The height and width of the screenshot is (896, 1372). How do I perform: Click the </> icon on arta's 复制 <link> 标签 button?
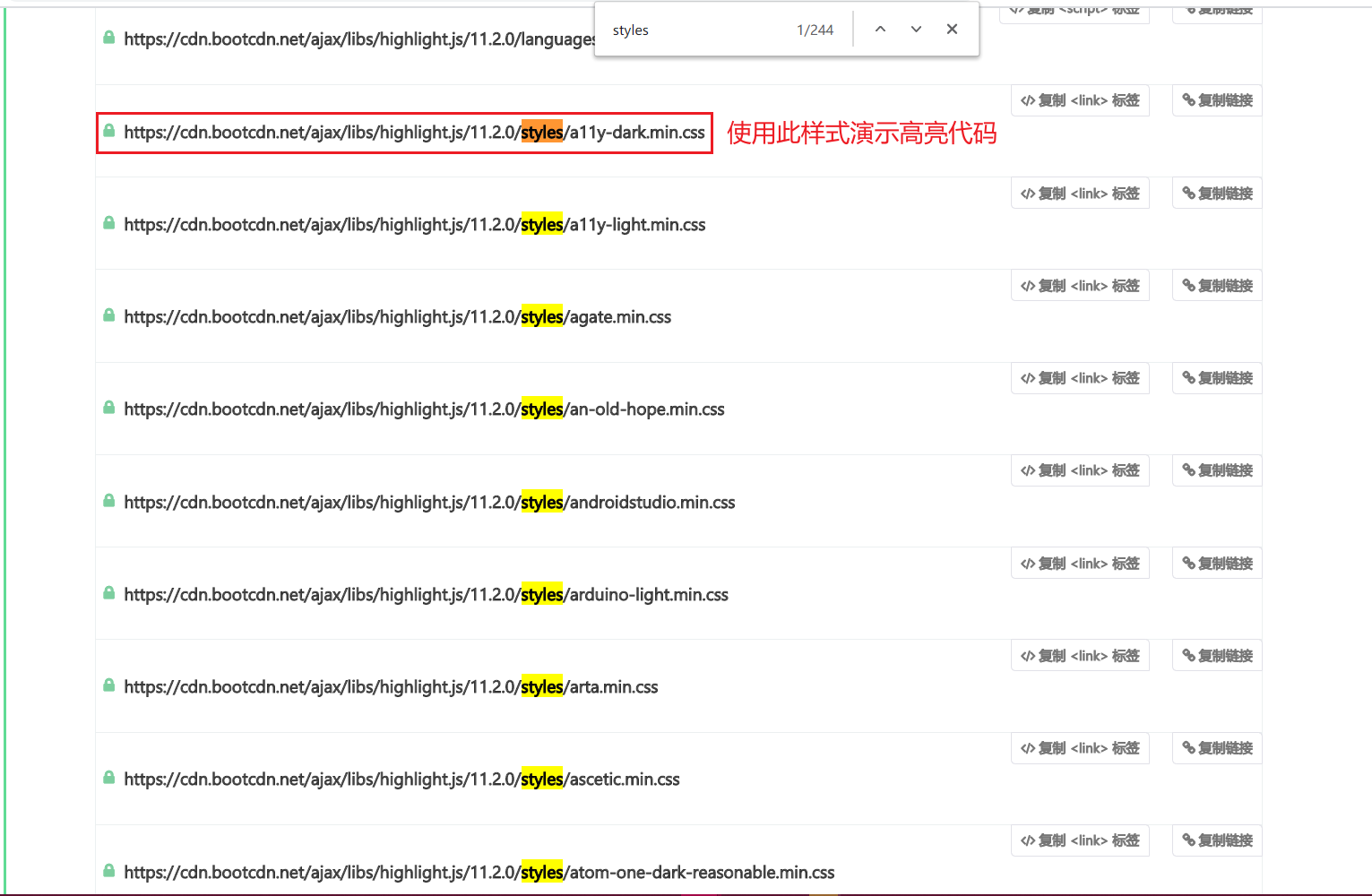1026,655
